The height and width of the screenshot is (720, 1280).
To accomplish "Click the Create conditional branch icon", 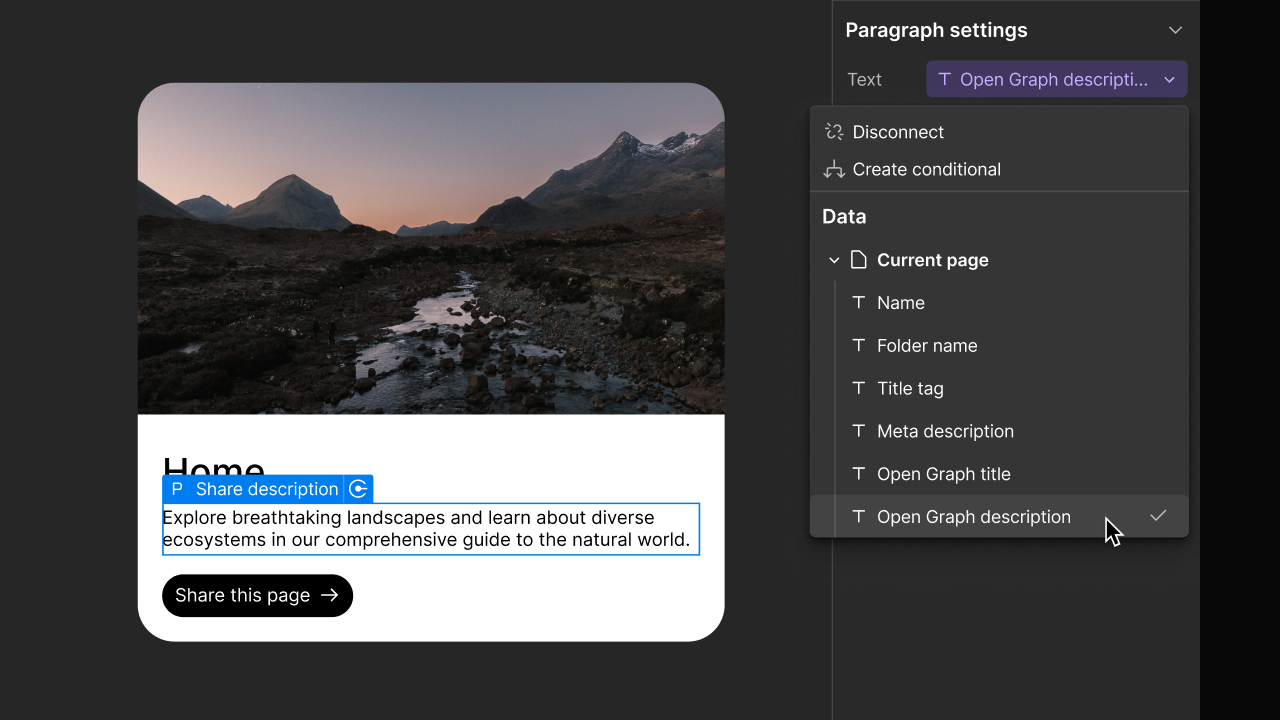I will [833, 169].
